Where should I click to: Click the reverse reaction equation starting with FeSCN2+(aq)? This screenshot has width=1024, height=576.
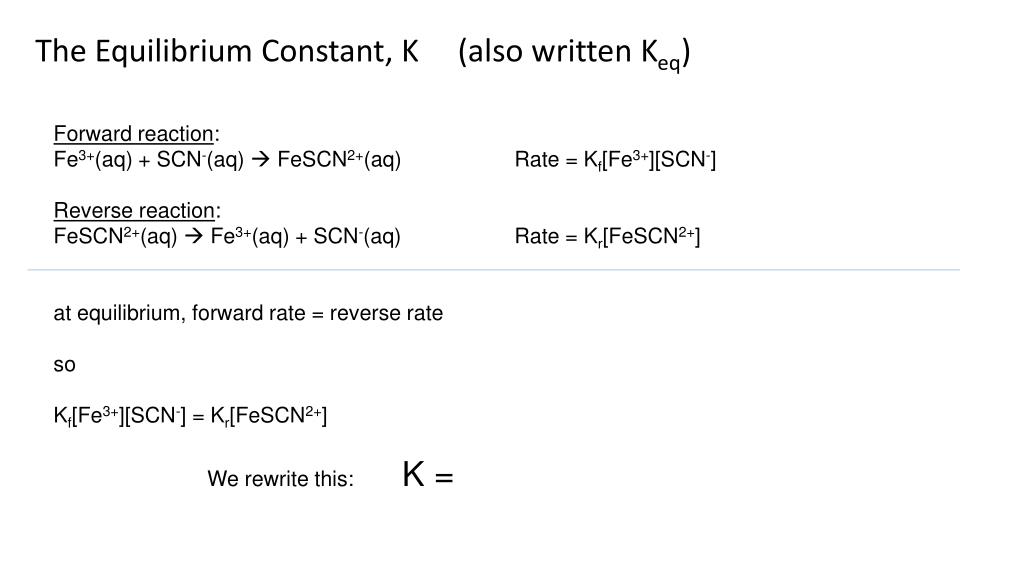227,236
